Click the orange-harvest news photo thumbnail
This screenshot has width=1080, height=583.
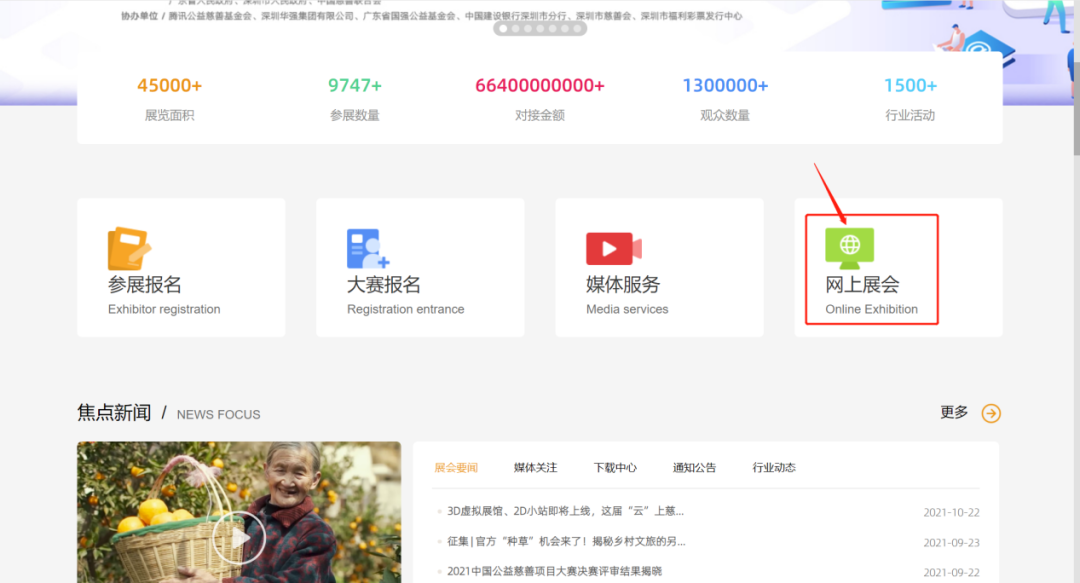pyautogui.click(x=238, y=512)
